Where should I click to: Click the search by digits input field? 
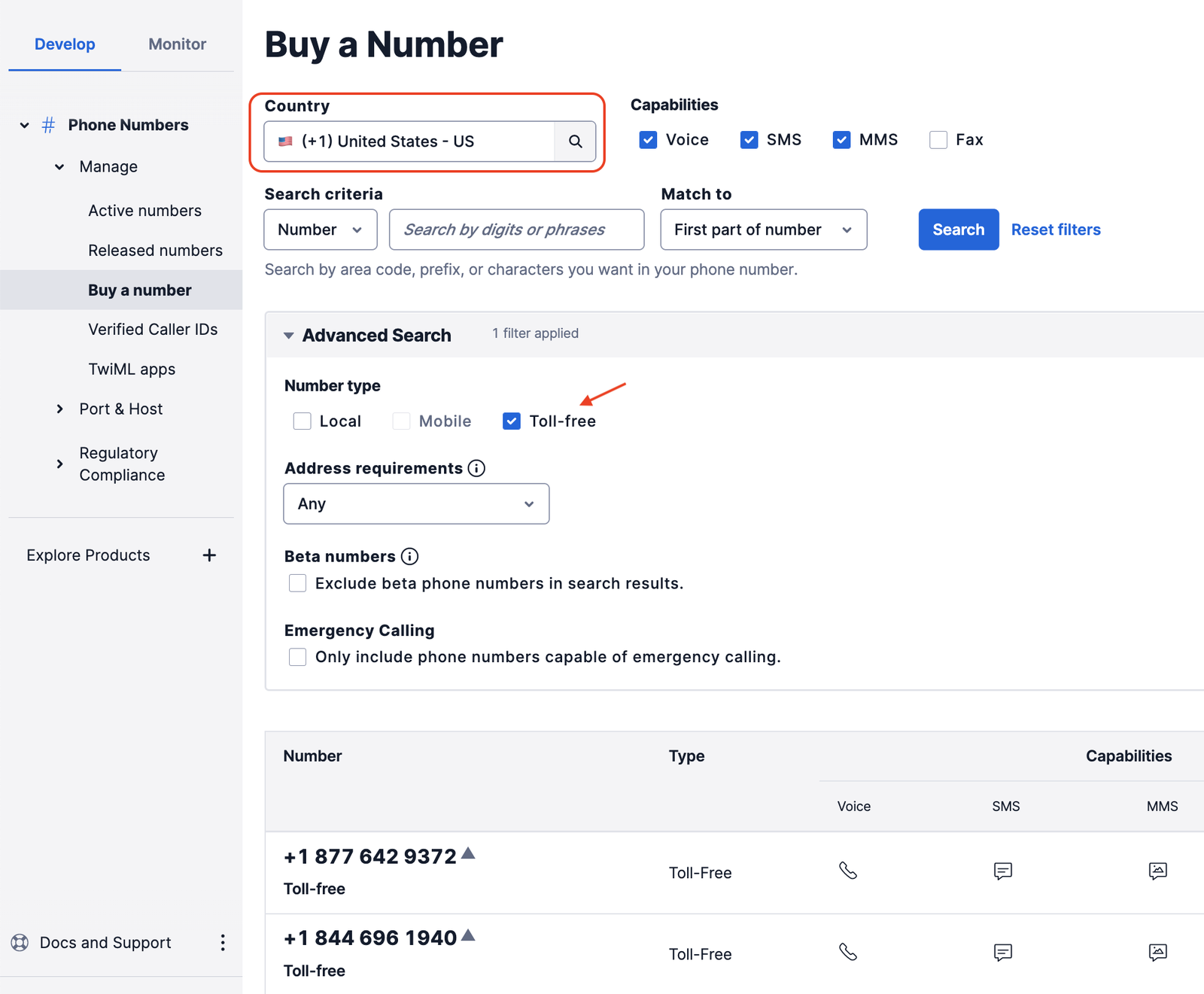pos(516,230)
